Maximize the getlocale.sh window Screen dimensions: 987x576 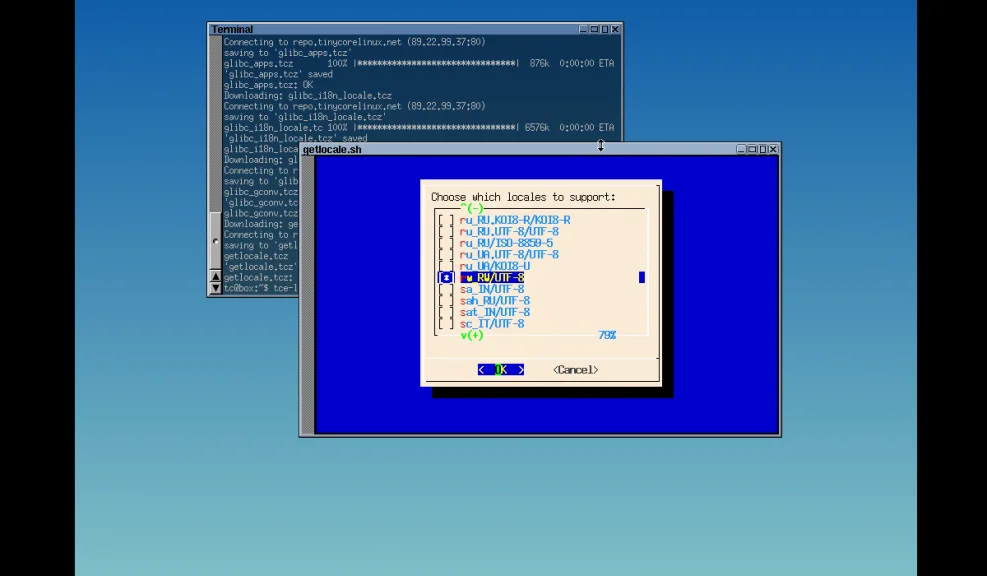763,149
